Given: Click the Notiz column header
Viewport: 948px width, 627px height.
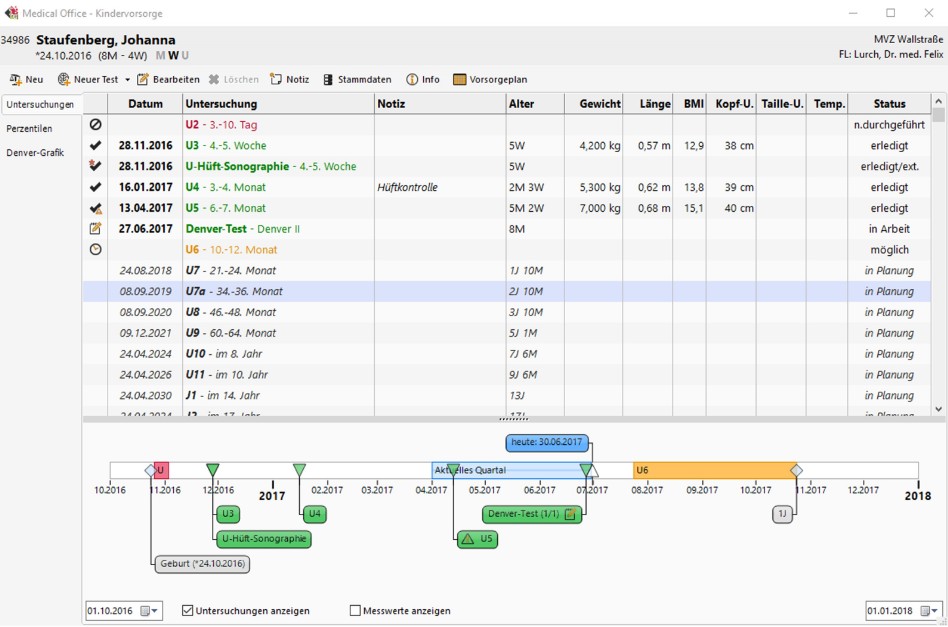Looking at the screenshot, I should click(x=440, y=103).
